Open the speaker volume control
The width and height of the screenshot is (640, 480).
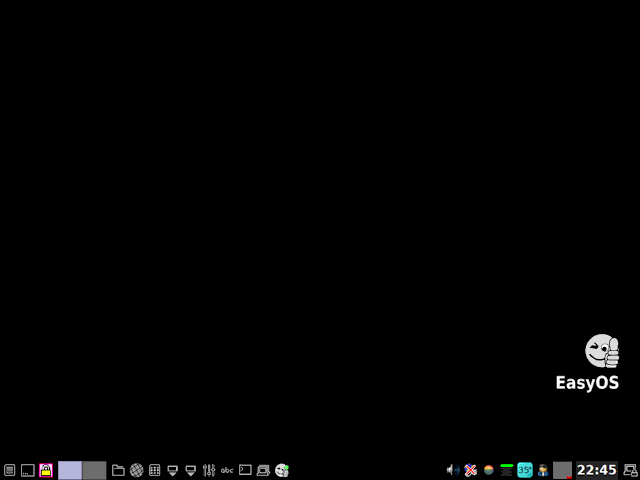[x=453, y=470]
